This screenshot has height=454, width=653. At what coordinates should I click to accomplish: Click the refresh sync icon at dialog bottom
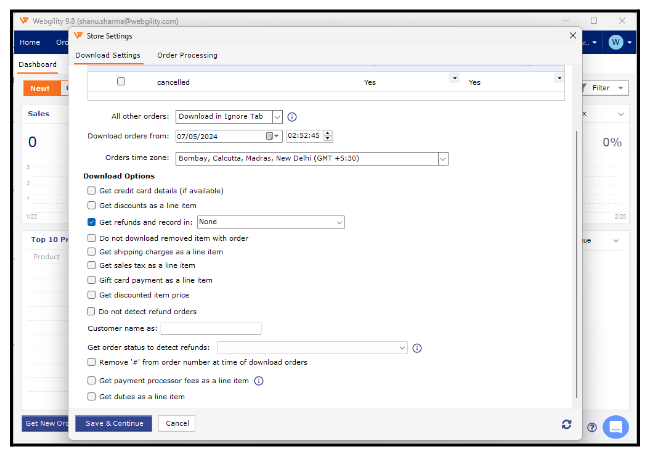click(566, 424)
